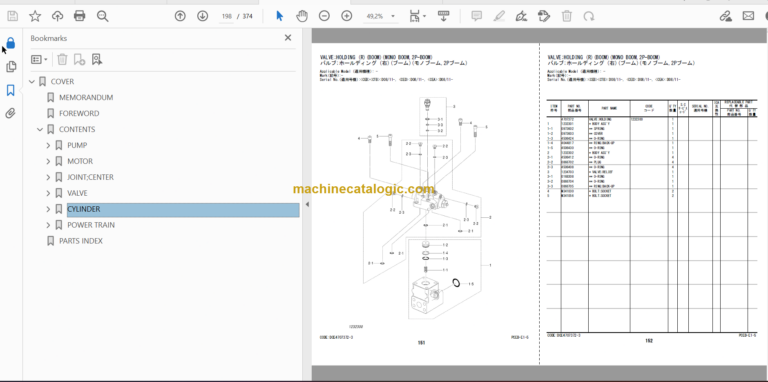Open the POWER TRAIN bookmark

coord(91,225)
